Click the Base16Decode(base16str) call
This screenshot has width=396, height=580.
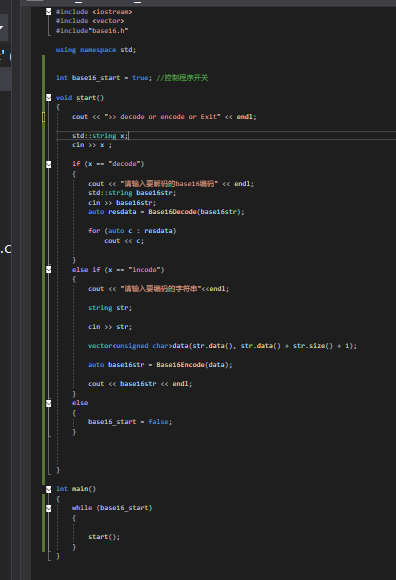[x=196, y=212]
